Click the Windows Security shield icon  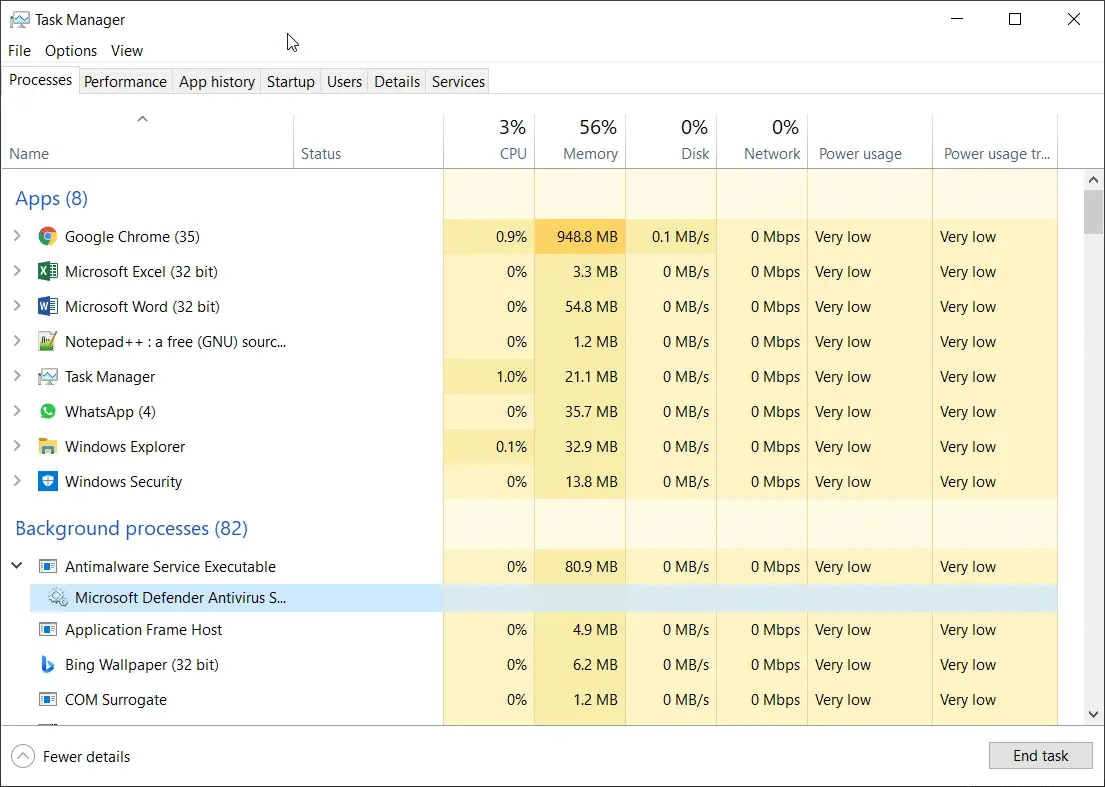tap(47, 482)
